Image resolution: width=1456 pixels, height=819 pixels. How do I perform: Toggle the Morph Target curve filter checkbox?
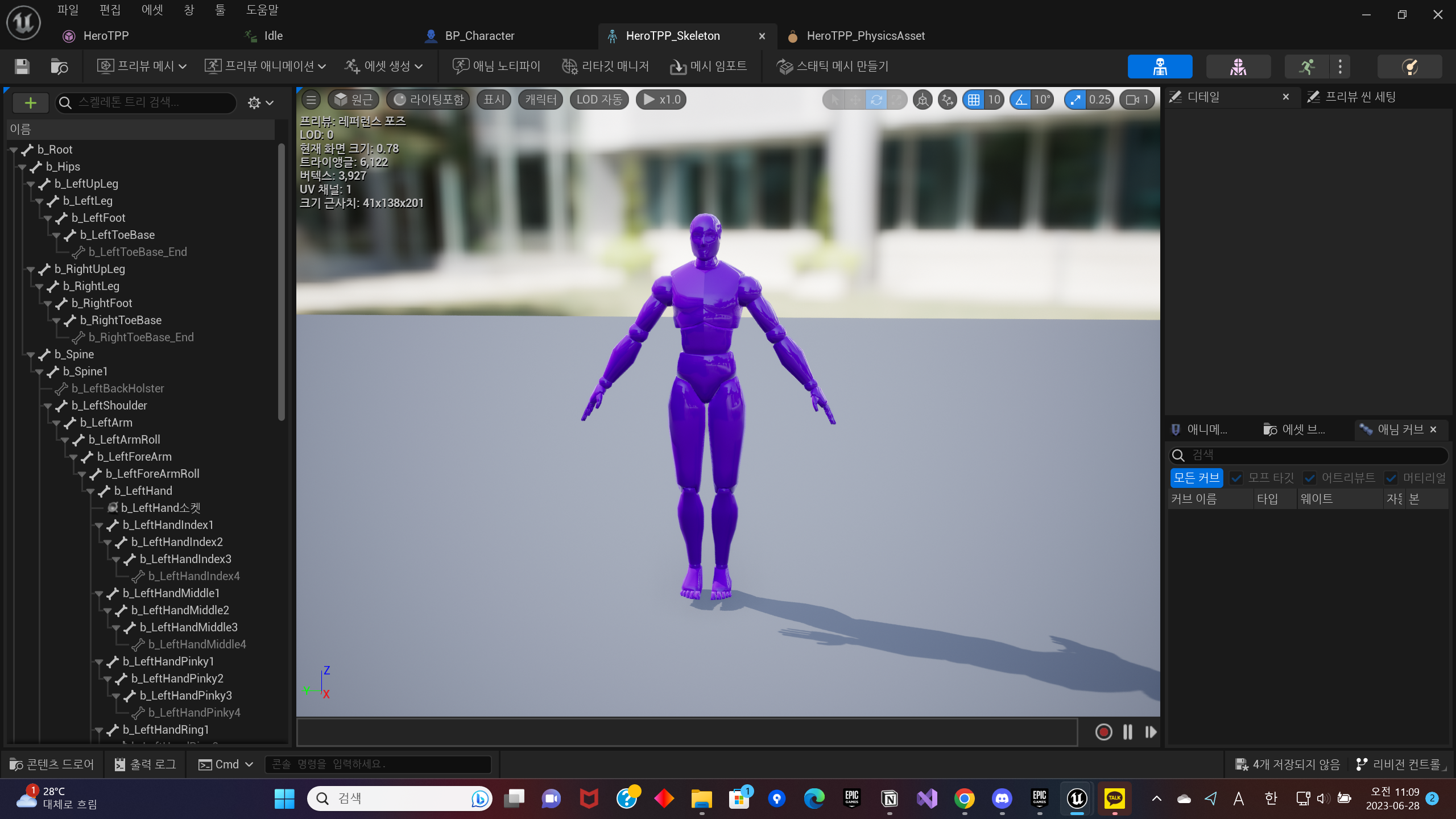[x=1236, y=478]
